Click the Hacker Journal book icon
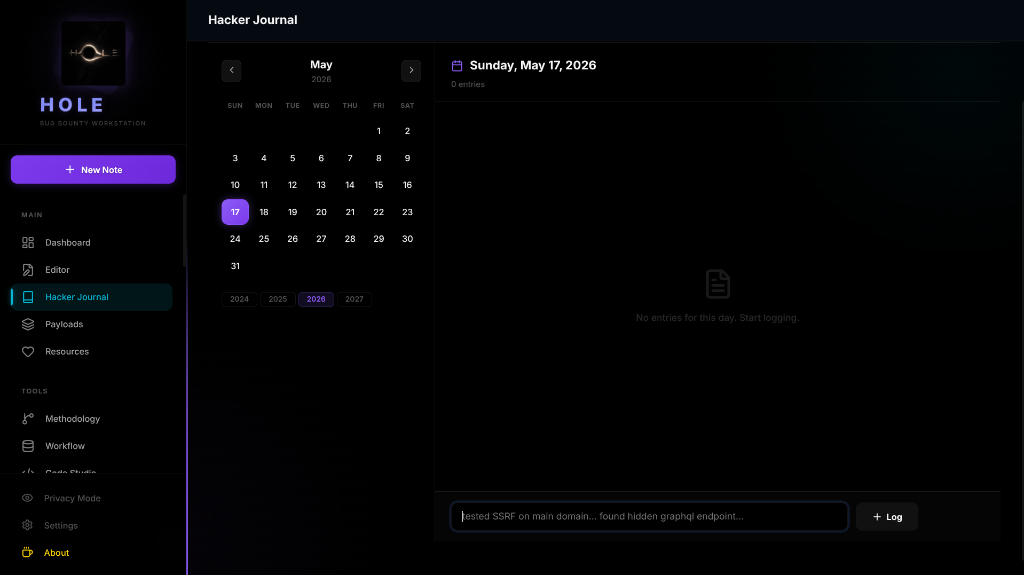The width and height of the screenshot is (1024, 575). tap(28, 297)
